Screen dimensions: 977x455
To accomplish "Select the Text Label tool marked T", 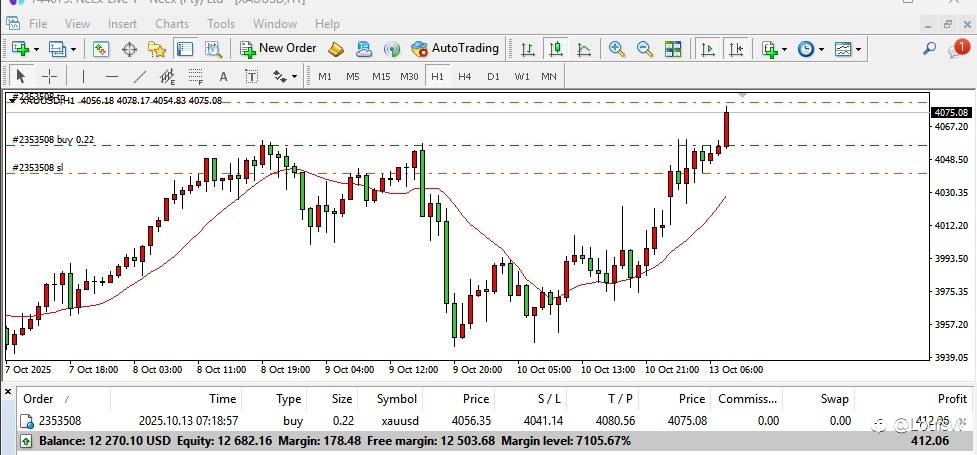I will click(252, 77).
